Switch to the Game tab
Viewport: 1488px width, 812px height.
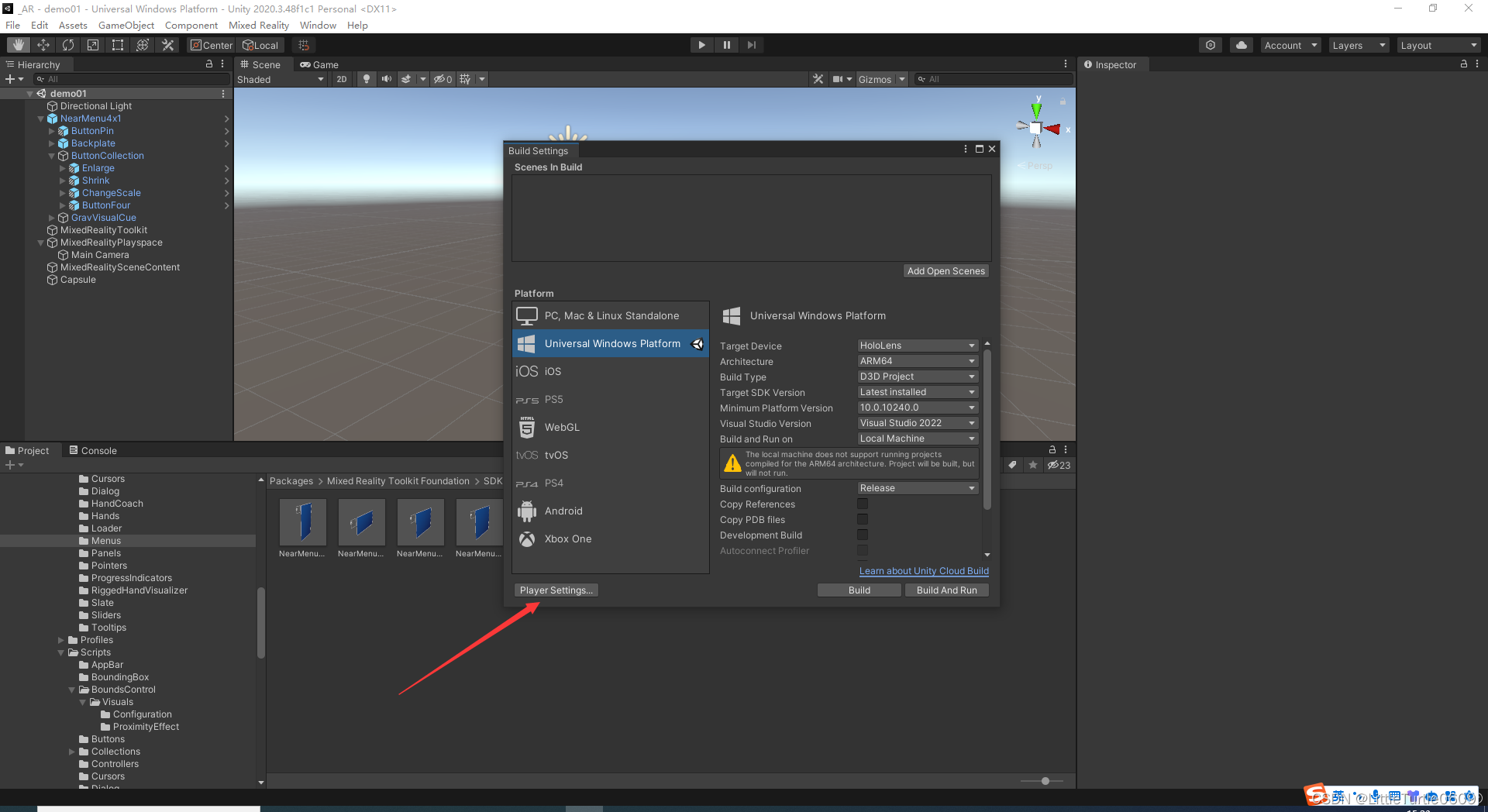point(319,64)
